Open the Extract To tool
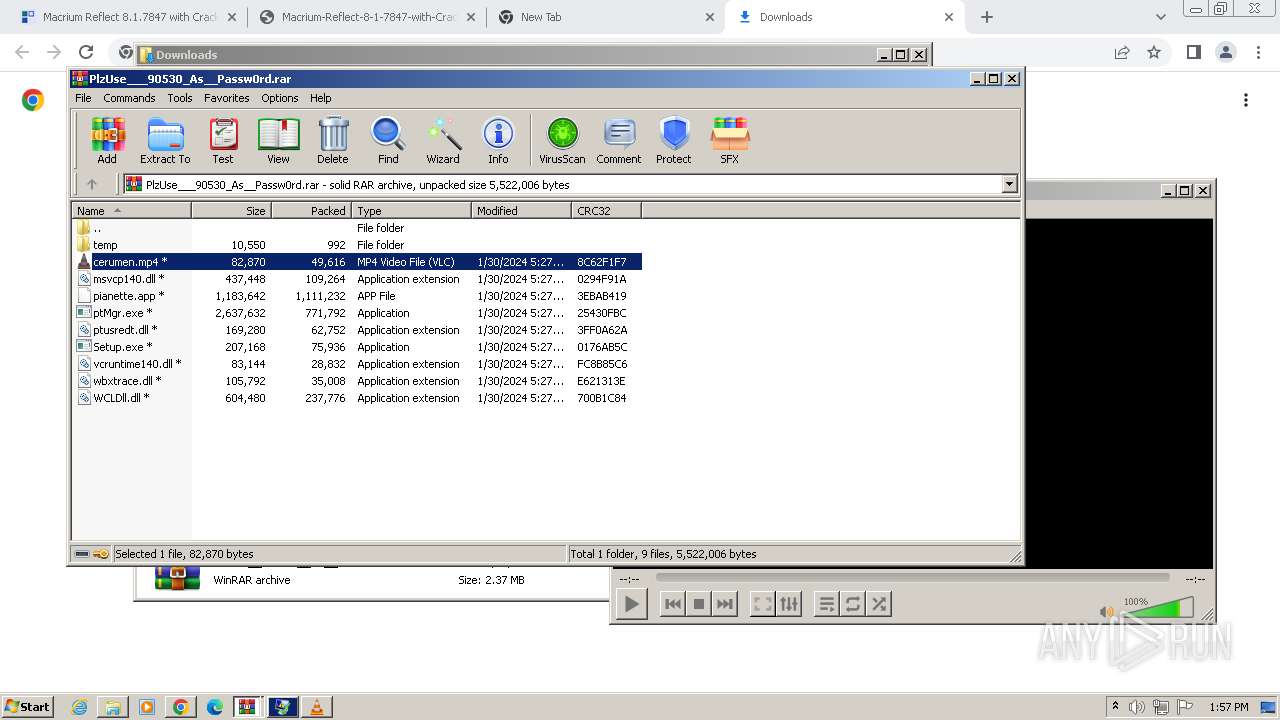The width and height of the screenshot is (1280, 720). click(165, 140)
